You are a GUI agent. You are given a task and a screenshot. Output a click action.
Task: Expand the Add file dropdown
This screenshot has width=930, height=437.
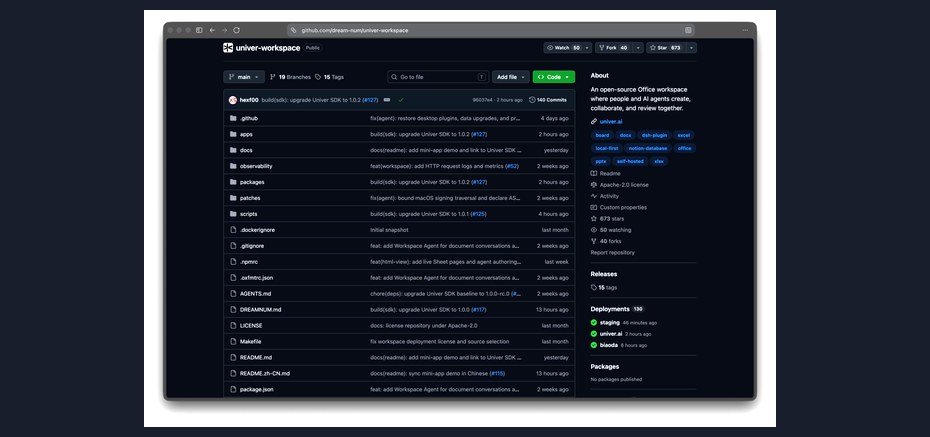511,77
